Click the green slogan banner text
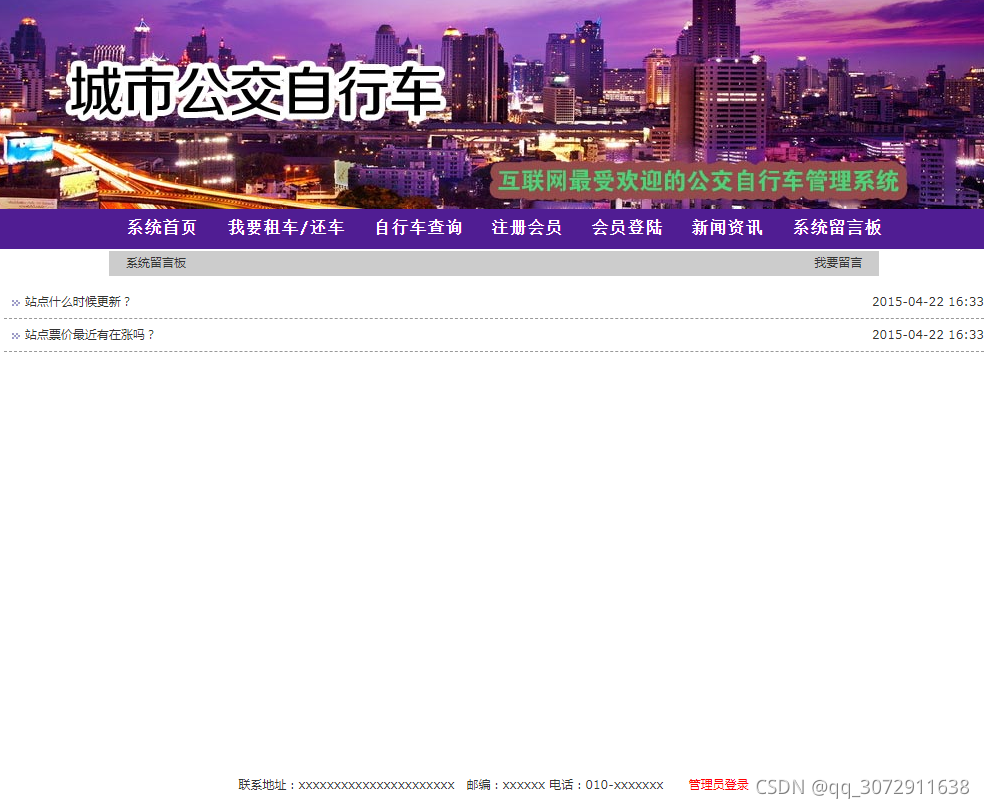 [700, 181]
